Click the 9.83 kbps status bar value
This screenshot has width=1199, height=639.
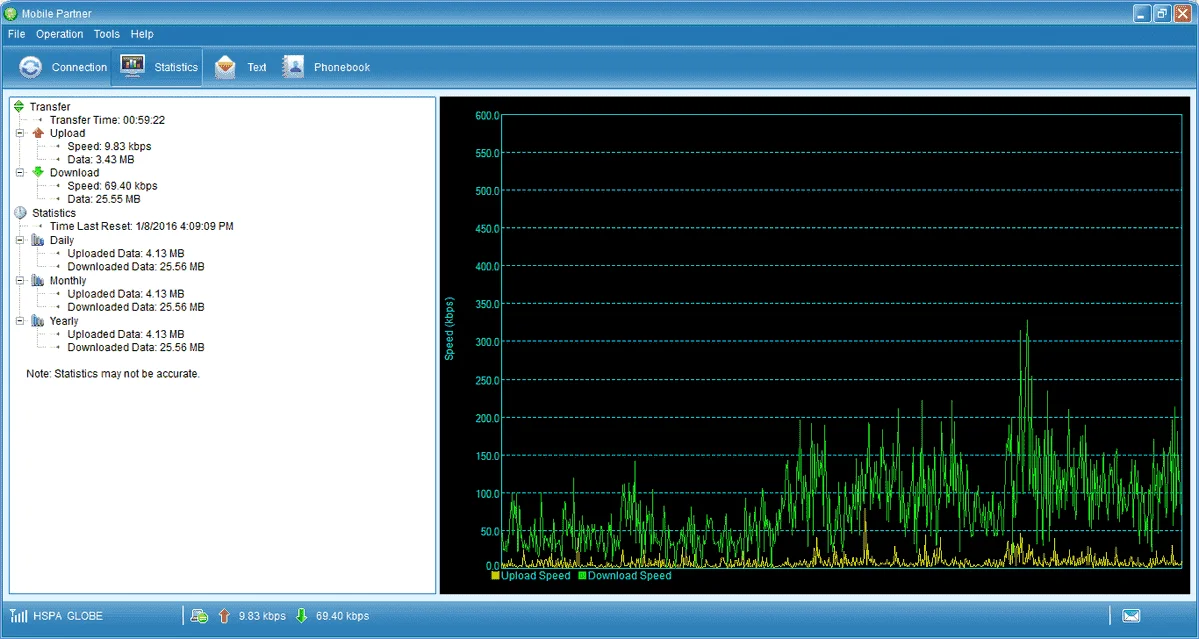(x=262, y=616)
